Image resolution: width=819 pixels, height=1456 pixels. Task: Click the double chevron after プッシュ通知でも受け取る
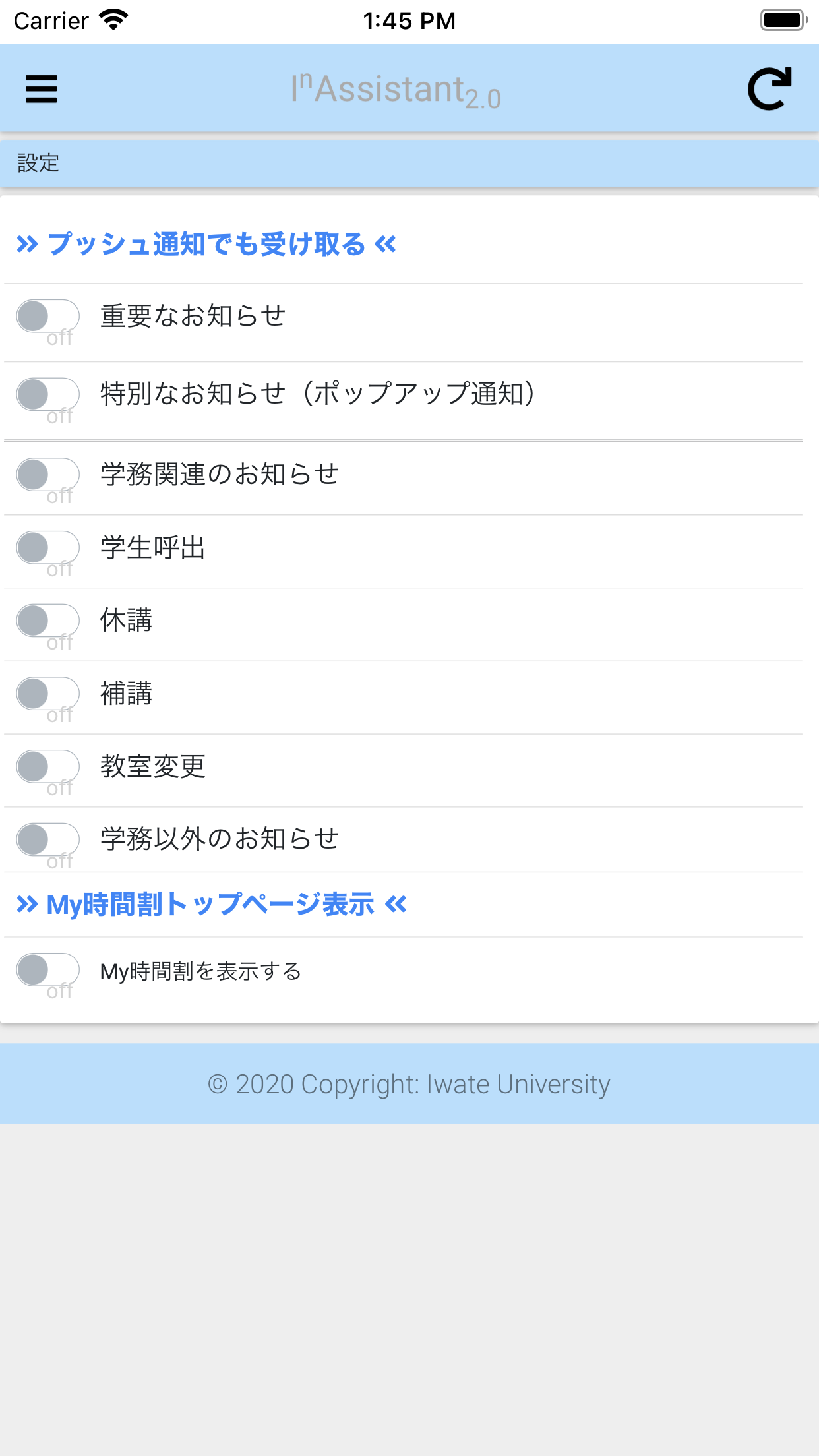tap(386, 245)
